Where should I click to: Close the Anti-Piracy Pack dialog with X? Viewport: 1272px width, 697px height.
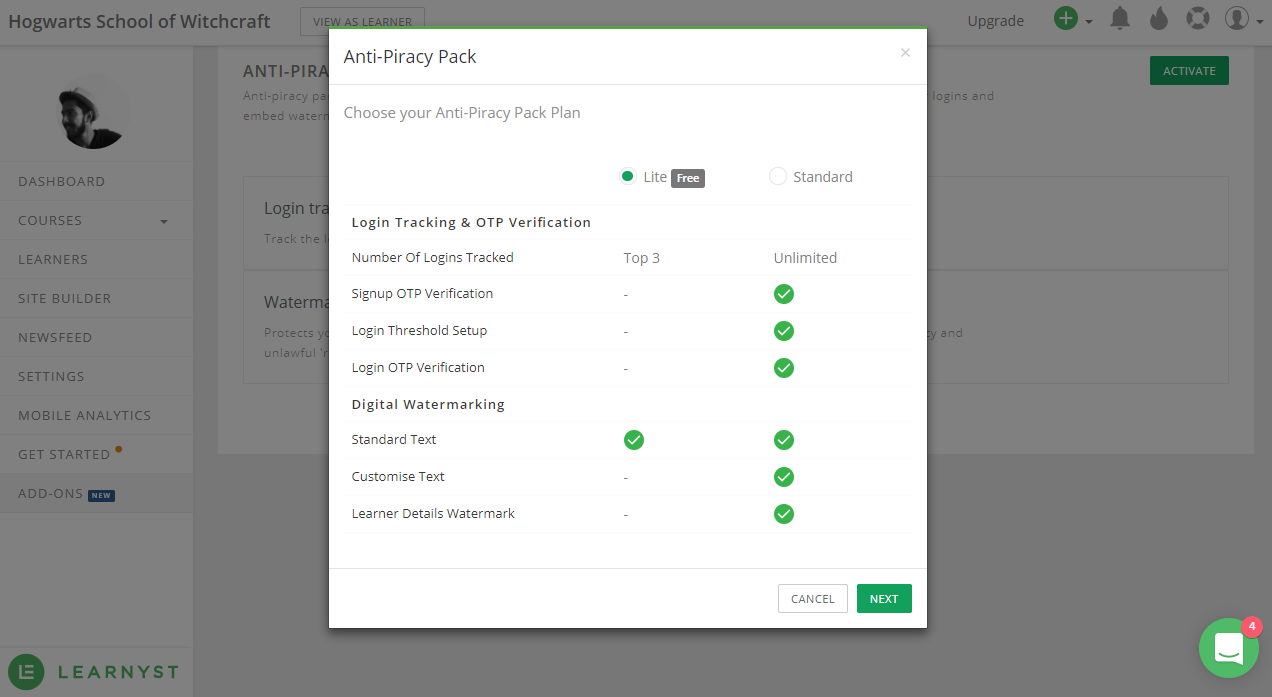pyautogui.click(x=905, y=53)
